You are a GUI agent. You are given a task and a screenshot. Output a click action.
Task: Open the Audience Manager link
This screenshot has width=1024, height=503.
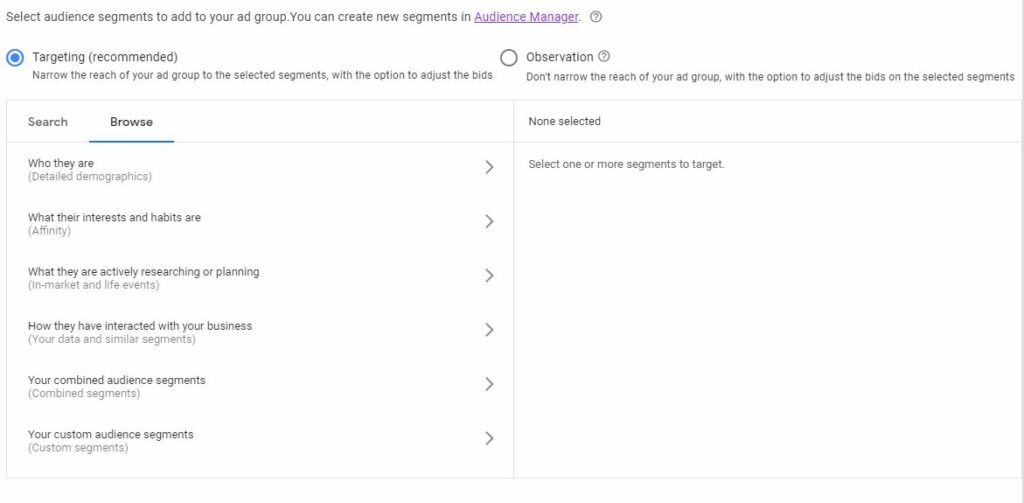526,17
